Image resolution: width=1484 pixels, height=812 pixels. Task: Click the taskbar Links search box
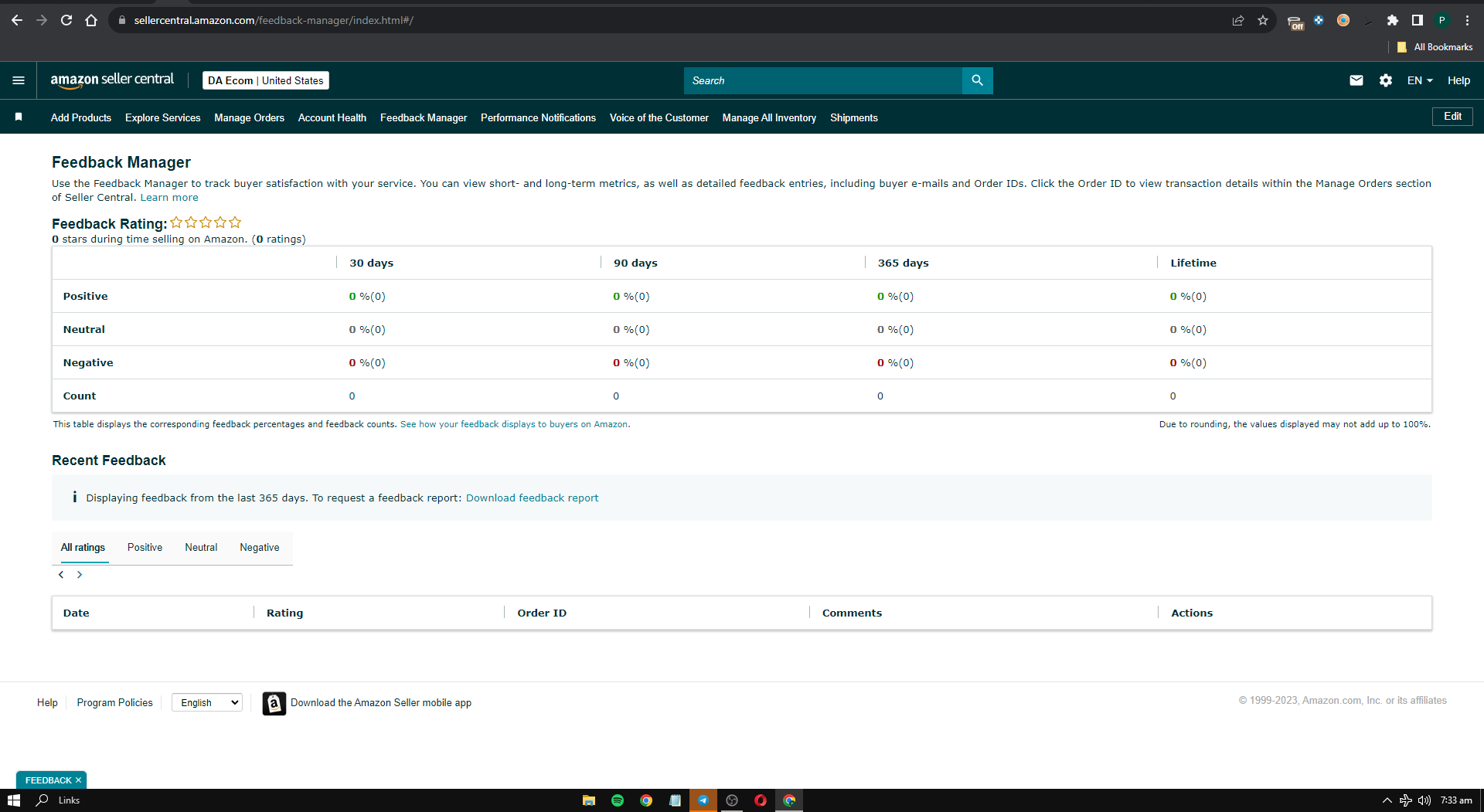point(68,800)
